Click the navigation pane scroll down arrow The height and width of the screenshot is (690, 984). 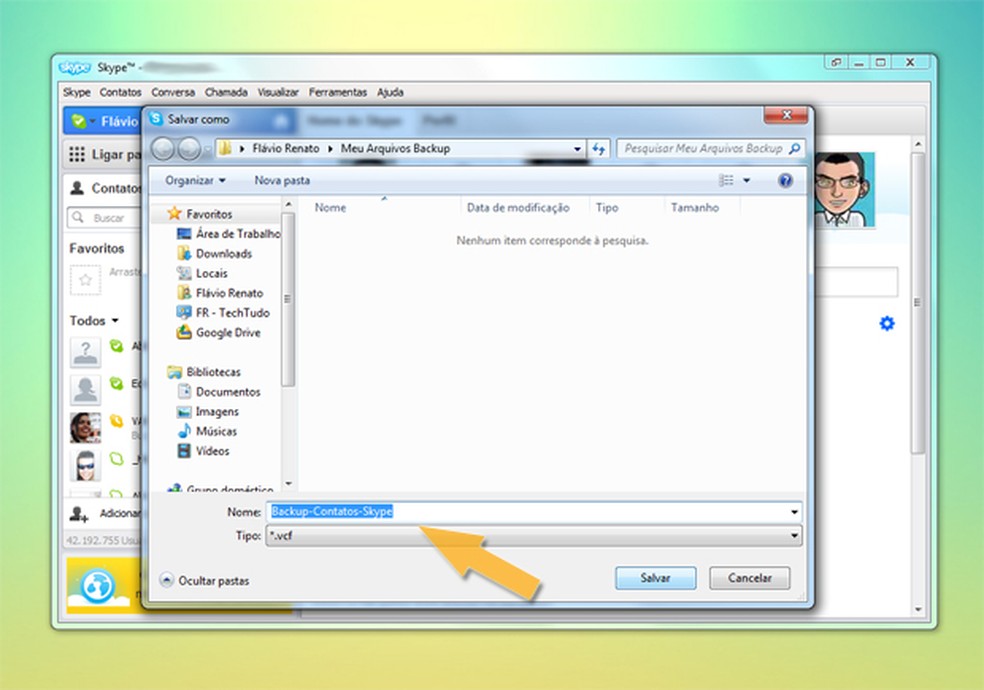click(288, 484)
